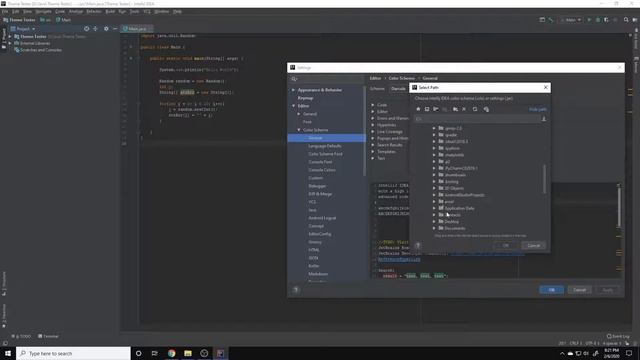Open path history arrow beside path field

tap(544, 119)
